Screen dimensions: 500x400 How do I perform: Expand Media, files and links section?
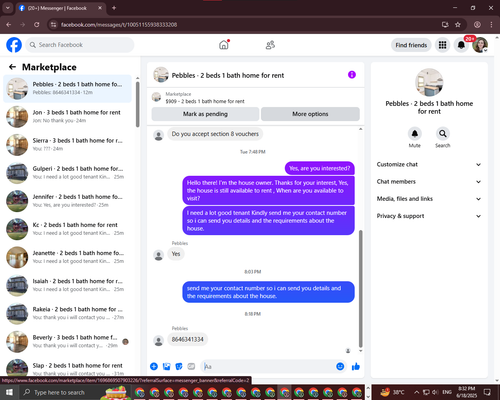coord(429,199)
